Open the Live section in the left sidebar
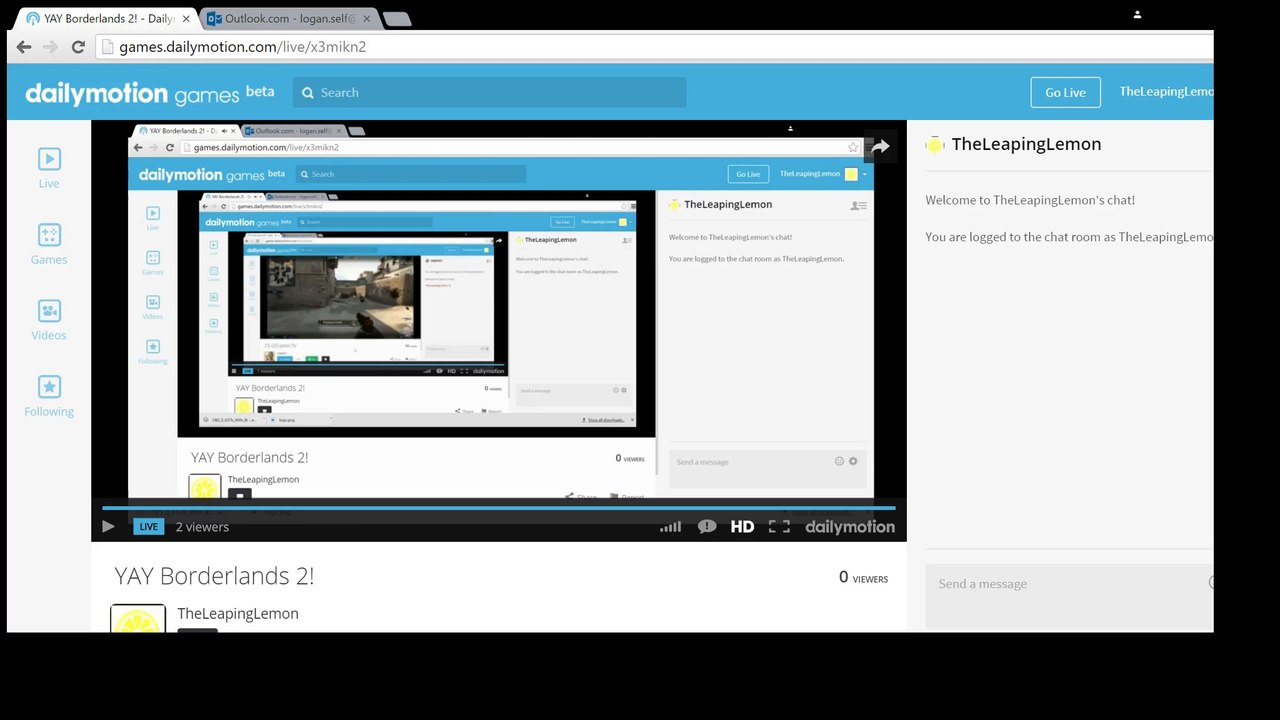The image size is (1280, 720). [x=49, y=167]
